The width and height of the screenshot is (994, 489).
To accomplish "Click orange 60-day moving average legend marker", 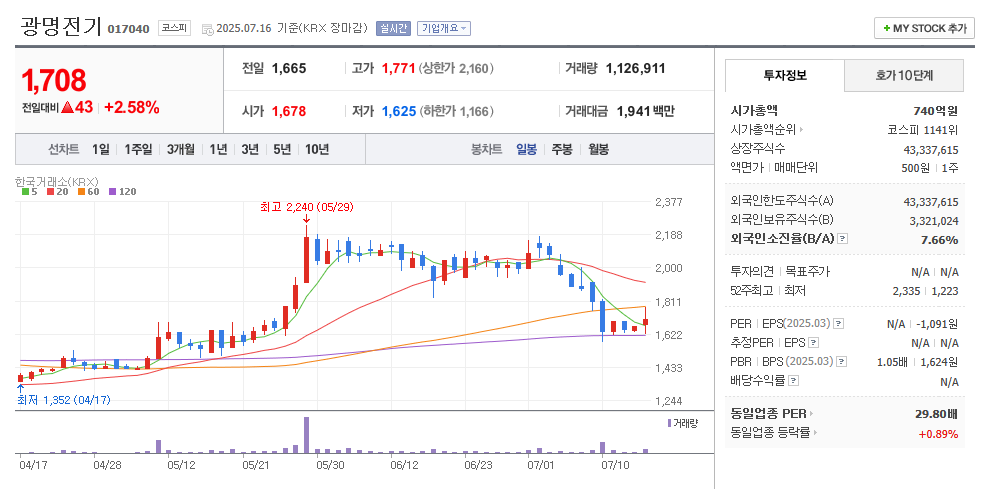I will pos(81,192).
